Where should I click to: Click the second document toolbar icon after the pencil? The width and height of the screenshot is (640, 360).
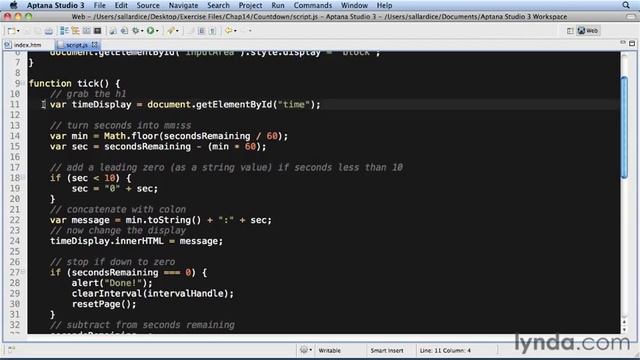[212, 31]
